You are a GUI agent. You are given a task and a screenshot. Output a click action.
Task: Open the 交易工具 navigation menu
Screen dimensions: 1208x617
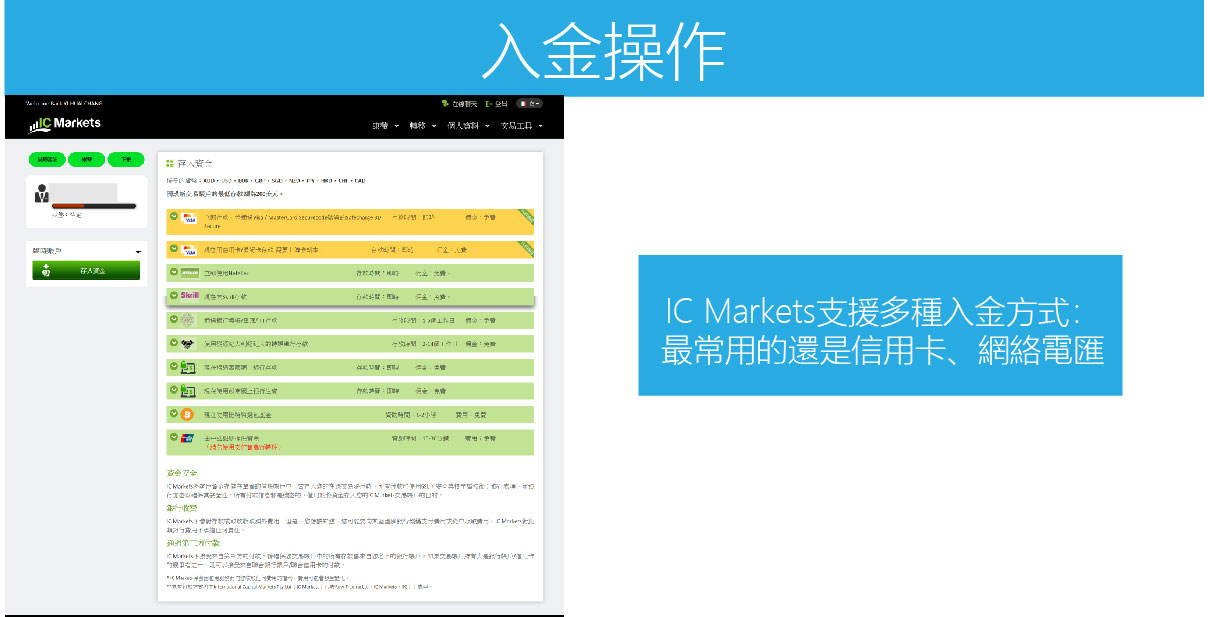tap(521, 126)
